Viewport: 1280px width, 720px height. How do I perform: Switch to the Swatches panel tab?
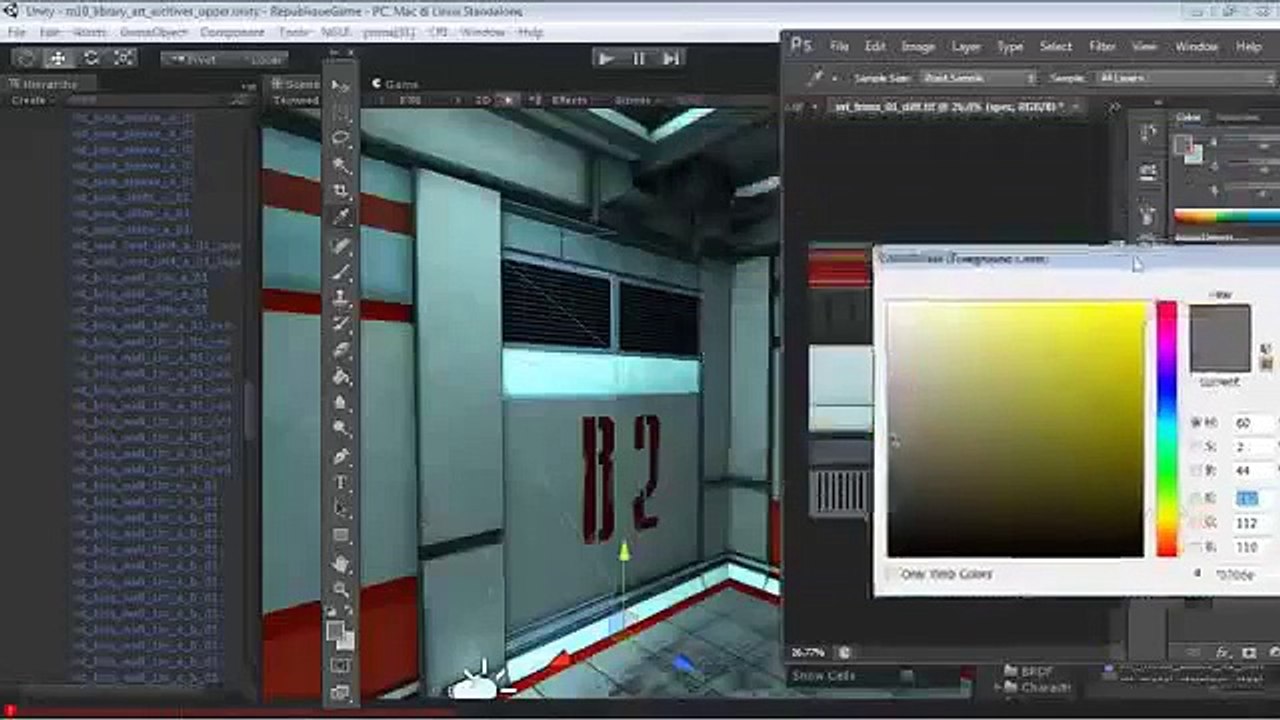1237,118
